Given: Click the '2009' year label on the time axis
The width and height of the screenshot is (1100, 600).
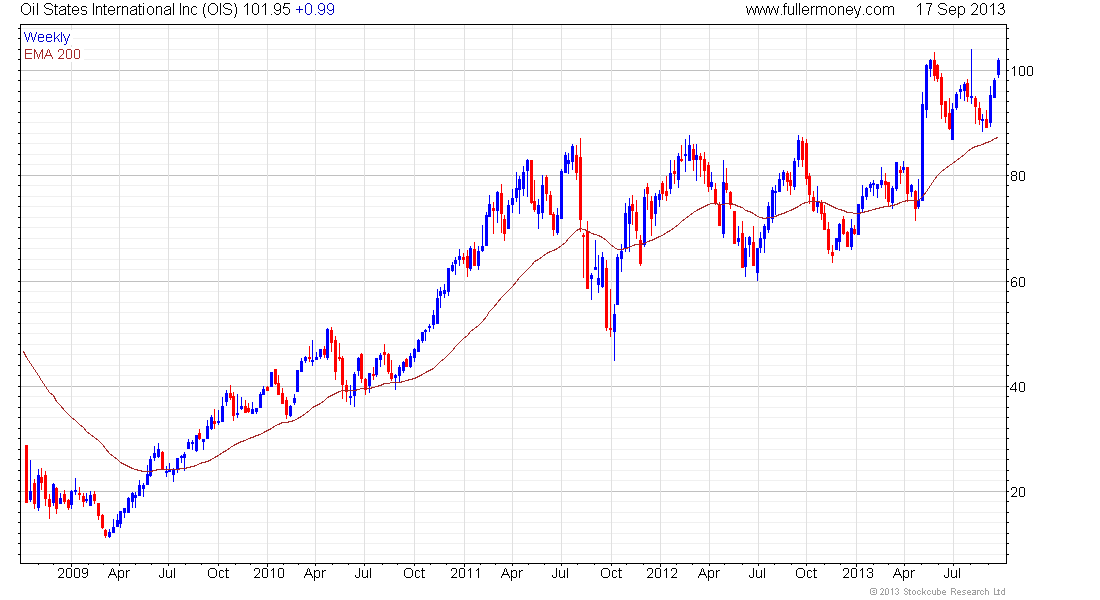Looking at the screenshot, I should point(73,573).
